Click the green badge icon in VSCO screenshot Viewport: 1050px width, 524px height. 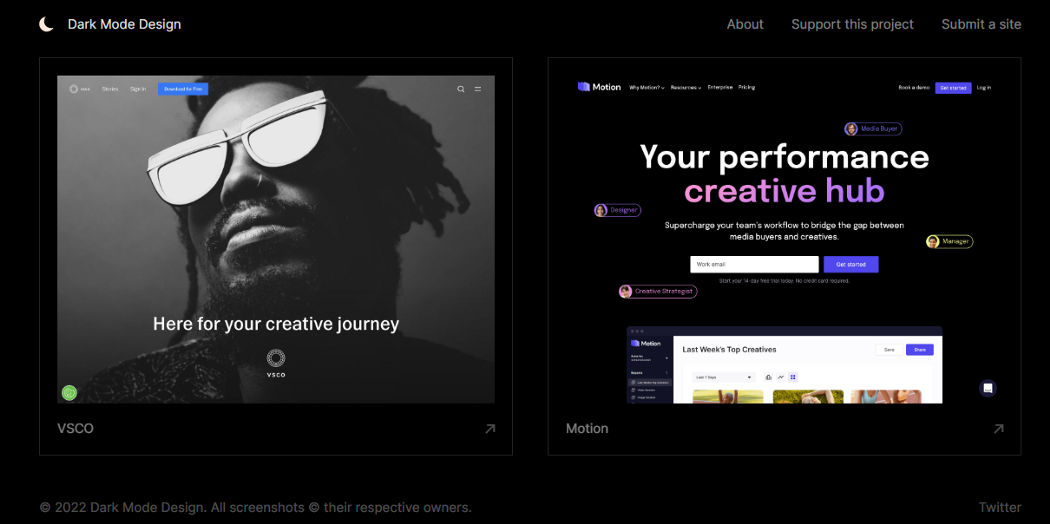pyautogui.click(x=69, y=393)
